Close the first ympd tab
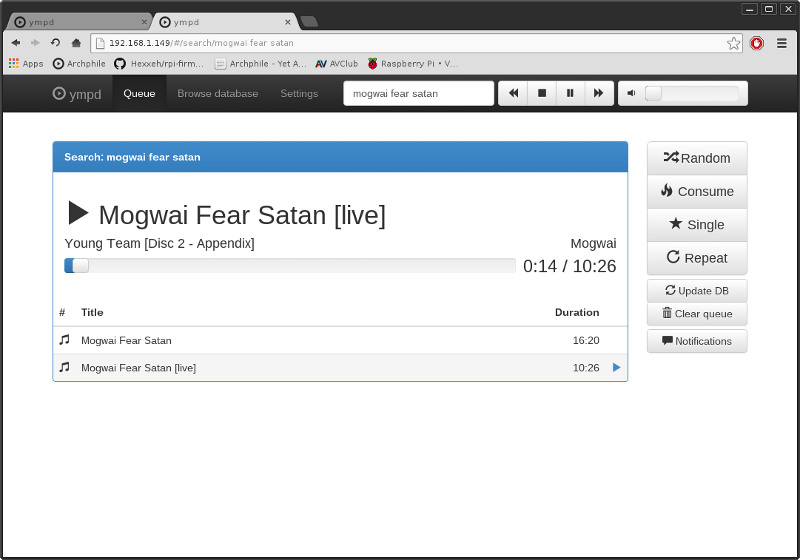 point(144,22)
